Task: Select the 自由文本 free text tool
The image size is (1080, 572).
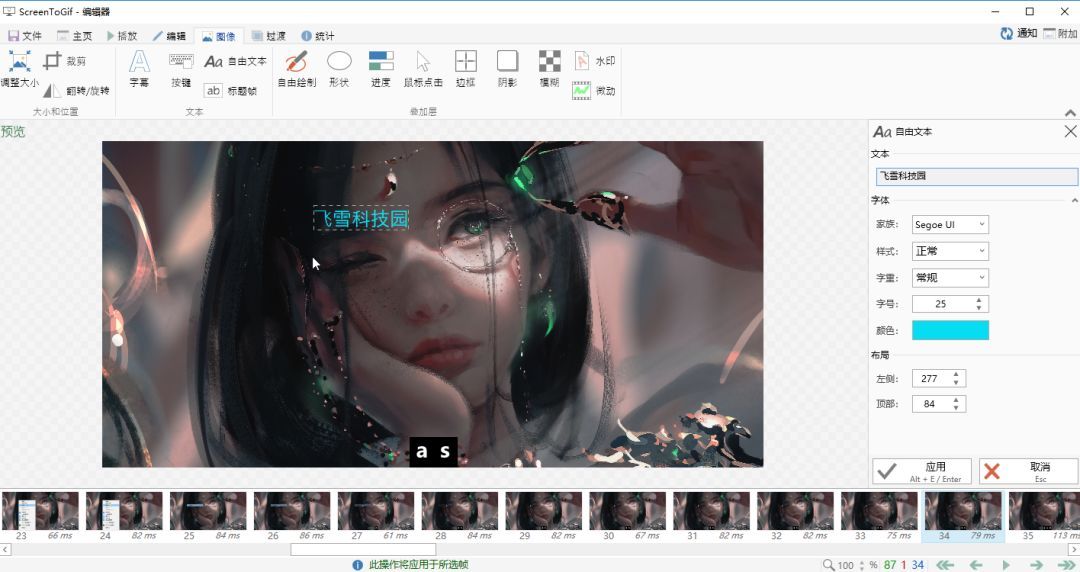Action: pyautogui.click(x=235, y=61)
